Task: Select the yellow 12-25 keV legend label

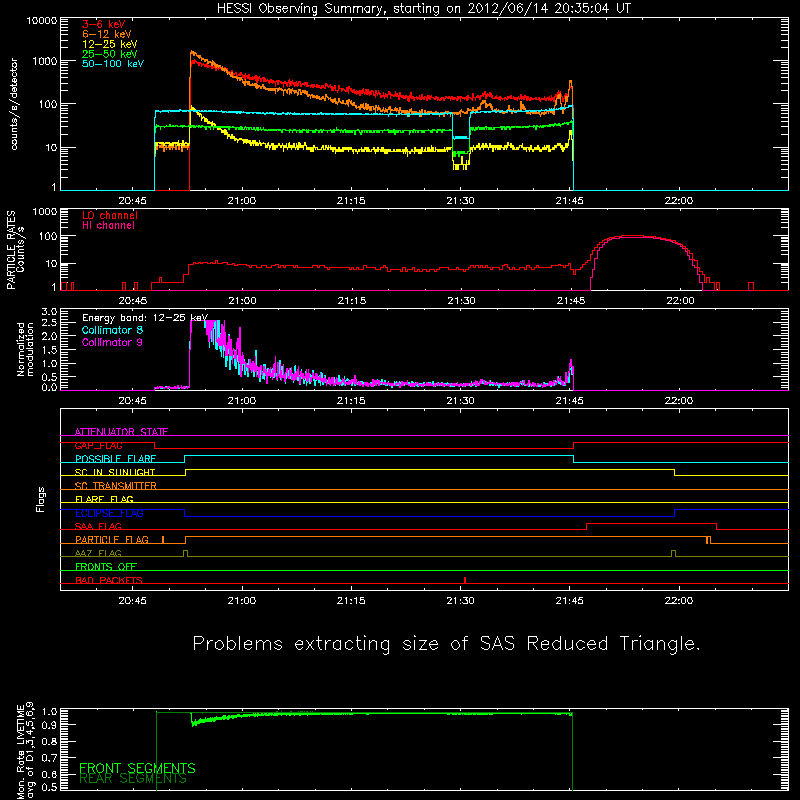Action: coord(110,44)
